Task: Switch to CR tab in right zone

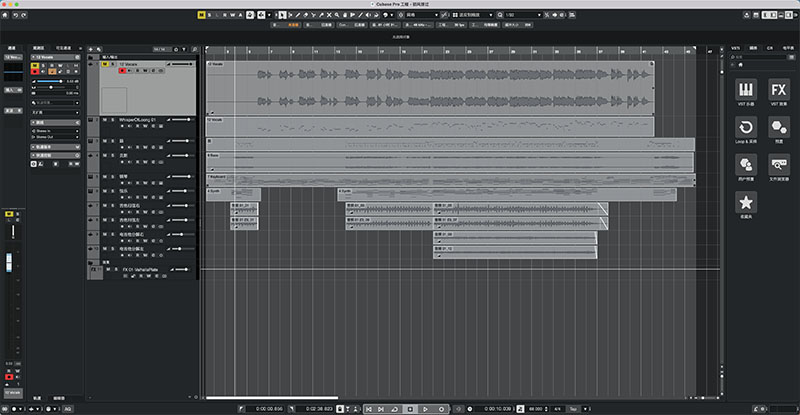Action: pyautogui.click(x=770, y=48)
